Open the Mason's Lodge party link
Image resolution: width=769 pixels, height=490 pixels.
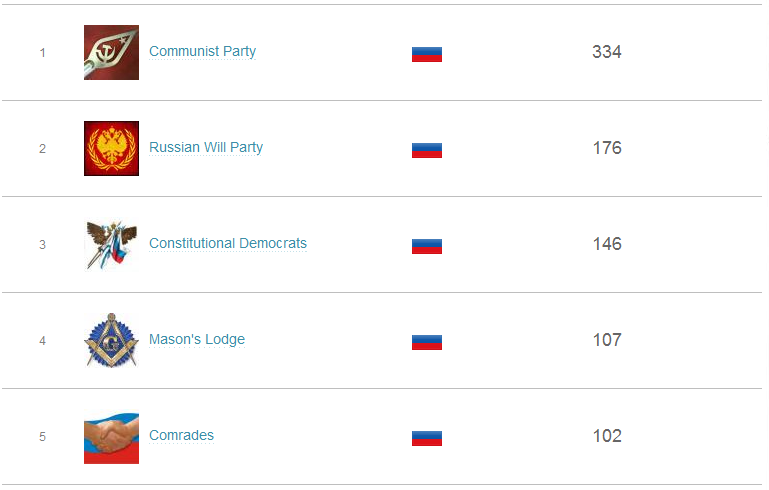pyautogui.click(x=196, y=339)
